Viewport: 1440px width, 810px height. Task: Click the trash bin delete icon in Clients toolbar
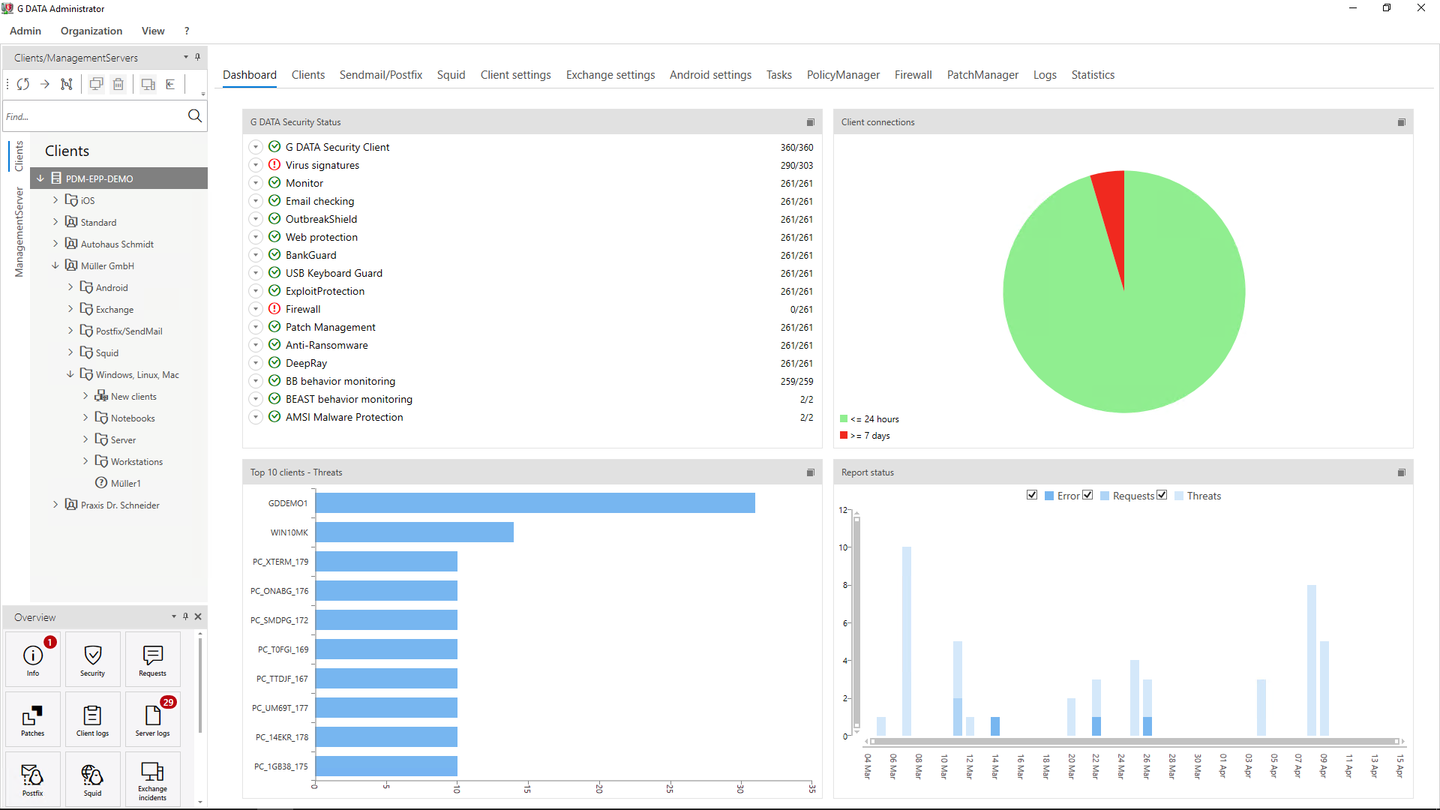118,84
